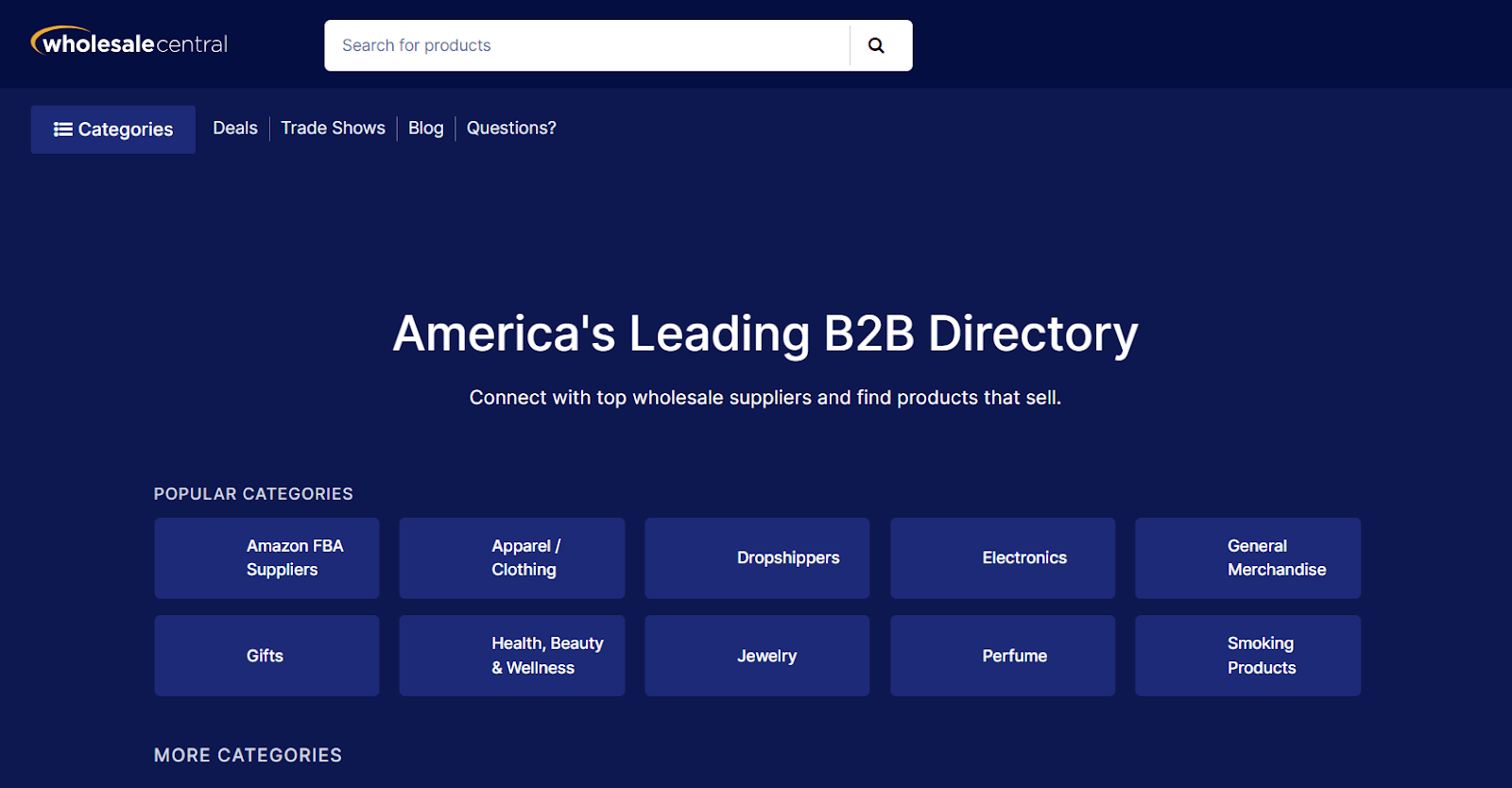Go to Trade Shows

click(333, 128)
